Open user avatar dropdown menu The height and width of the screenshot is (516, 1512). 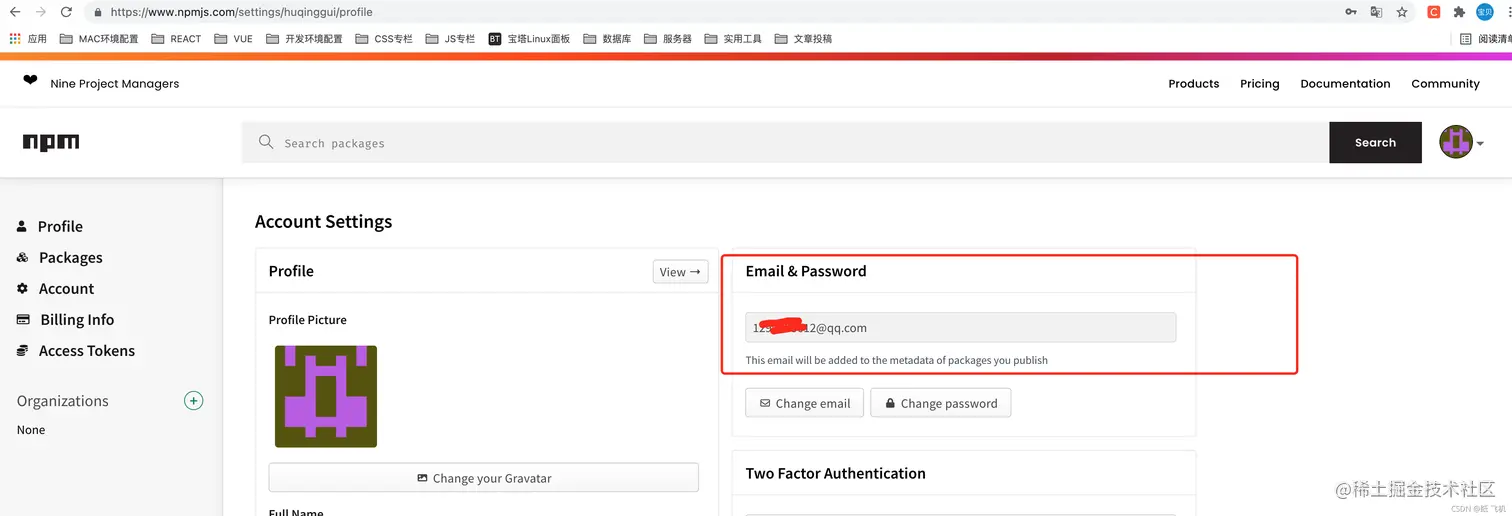click(x=1461, y=143)
